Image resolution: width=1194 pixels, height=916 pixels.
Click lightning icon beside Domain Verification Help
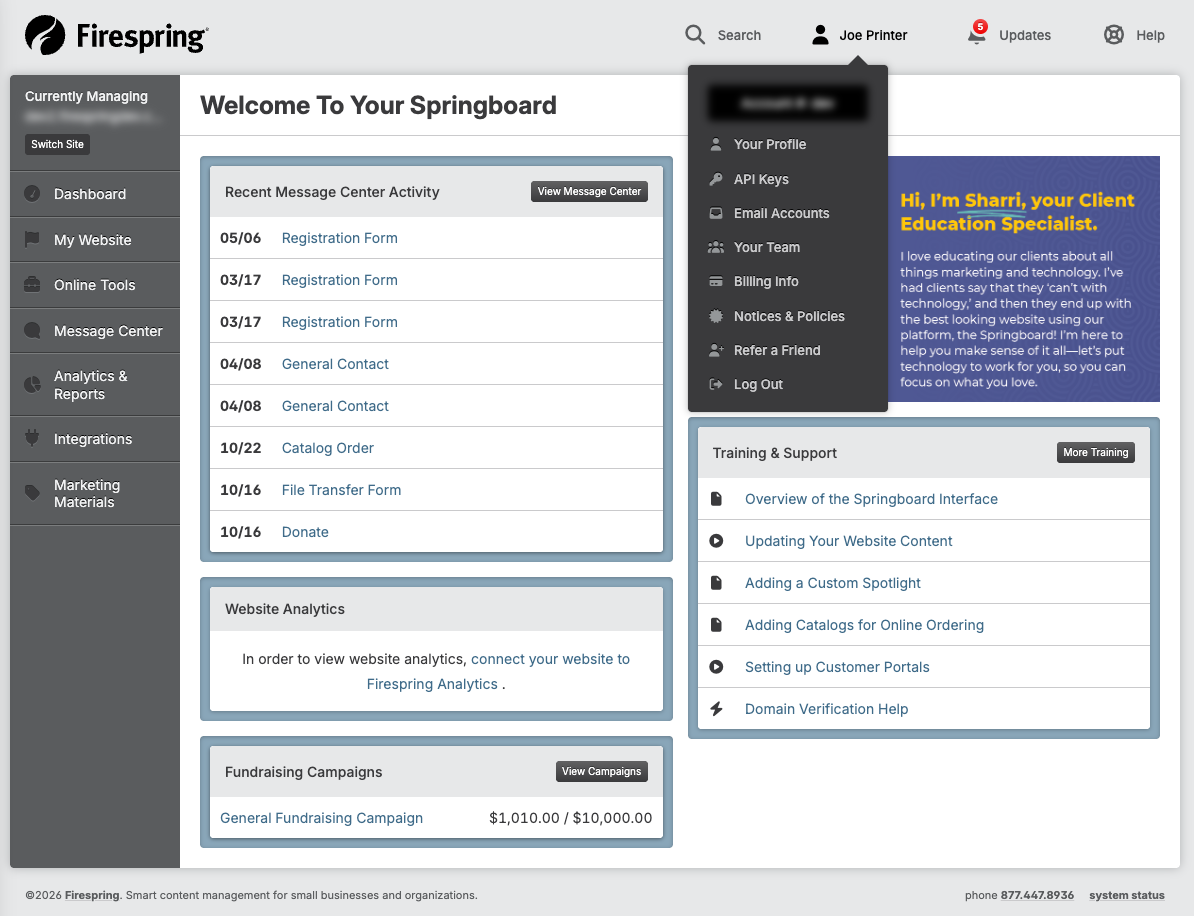[716, 709]
